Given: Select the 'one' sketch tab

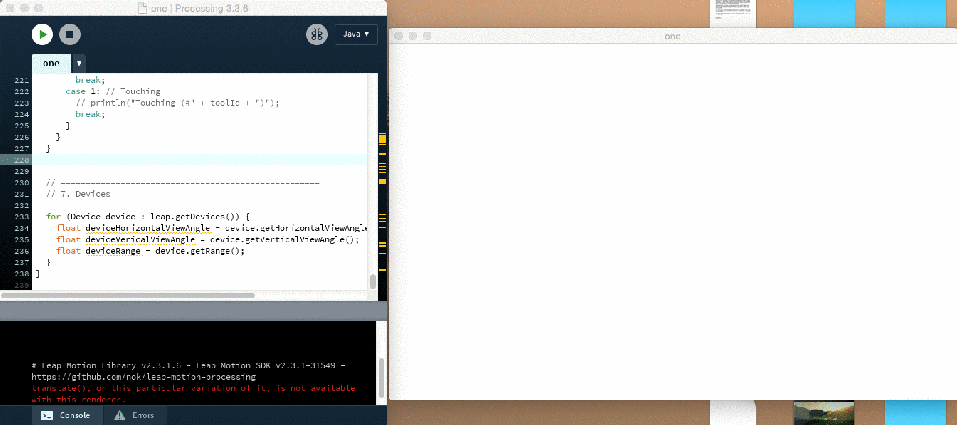Looking at the screenshot, I should tap(51, 63).
